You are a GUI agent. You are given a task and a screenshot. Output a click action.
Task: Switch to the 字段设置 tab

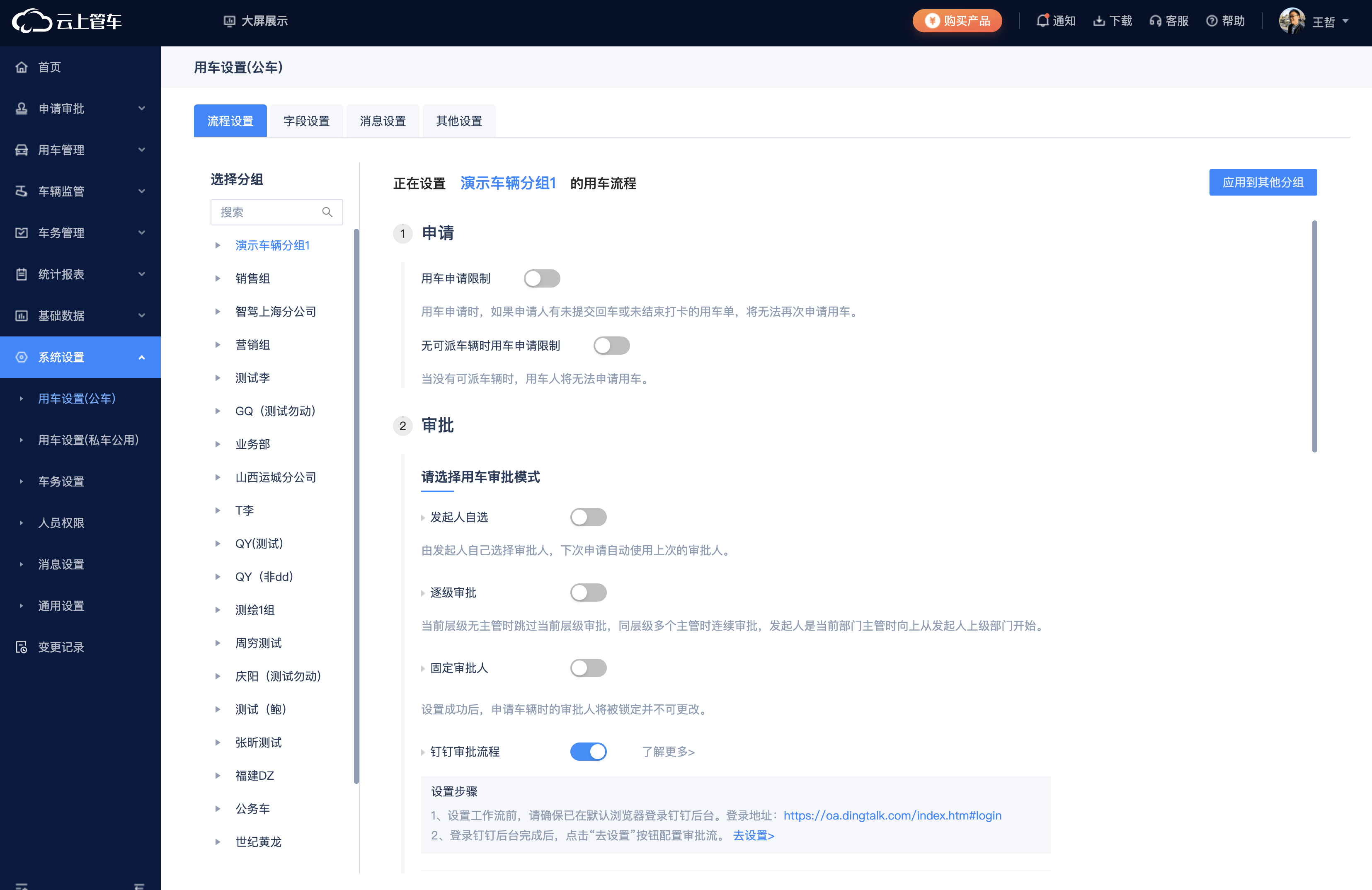coord(306,121)
